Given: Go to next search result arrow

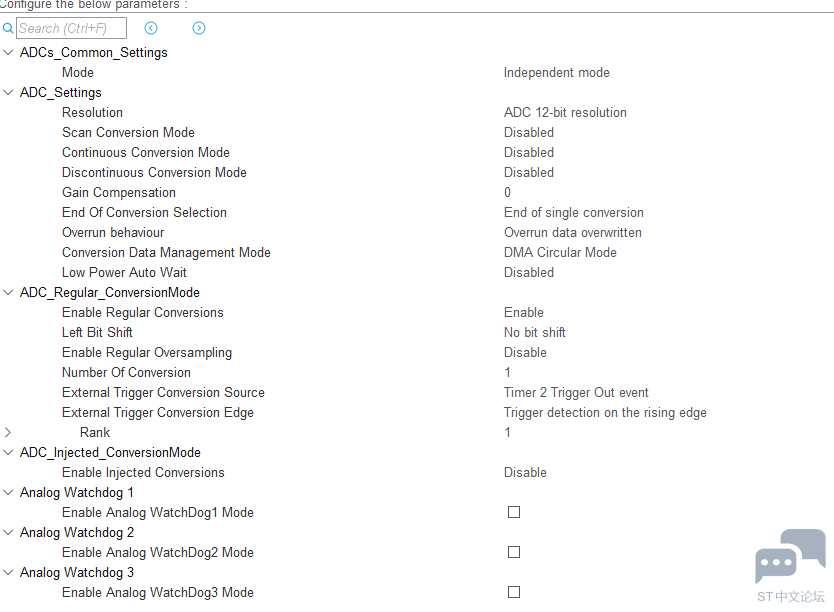Looking at the screenshot, I should pos(199,28).
